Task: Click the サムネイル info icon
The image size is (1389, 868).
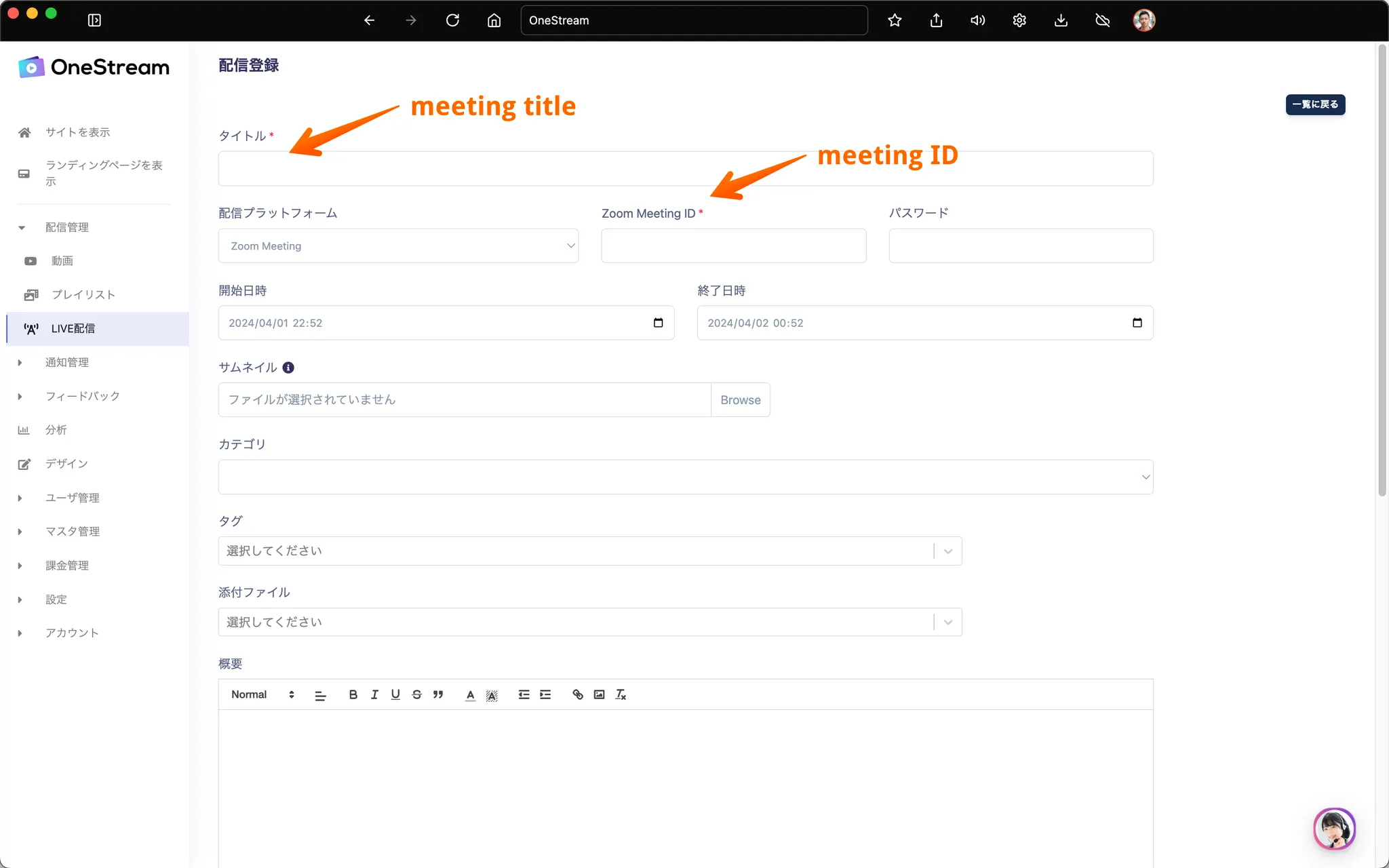Action: click(x=288, y=368)
